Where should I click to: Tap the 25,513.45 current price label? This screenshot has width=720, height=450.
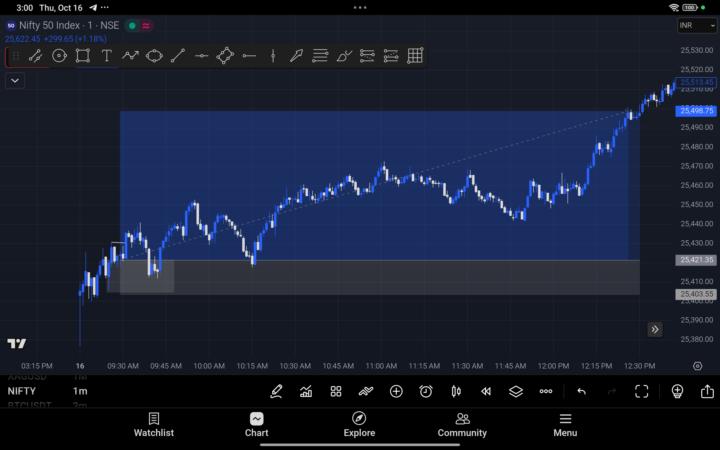point(696,82)
